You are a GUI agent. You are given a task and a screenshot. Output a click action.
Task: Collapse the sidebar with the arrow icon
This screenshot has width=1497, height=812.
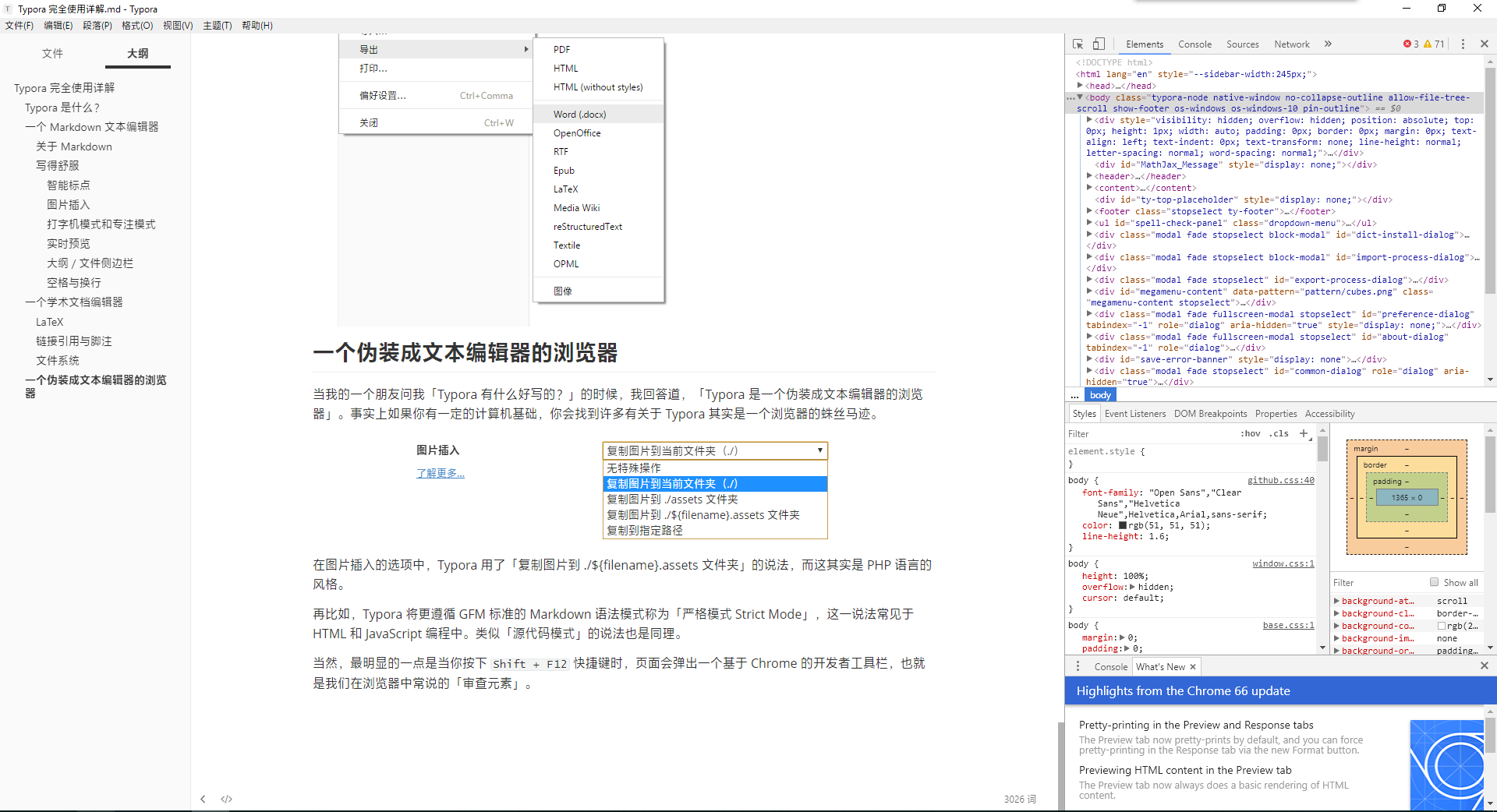[203, 799]
